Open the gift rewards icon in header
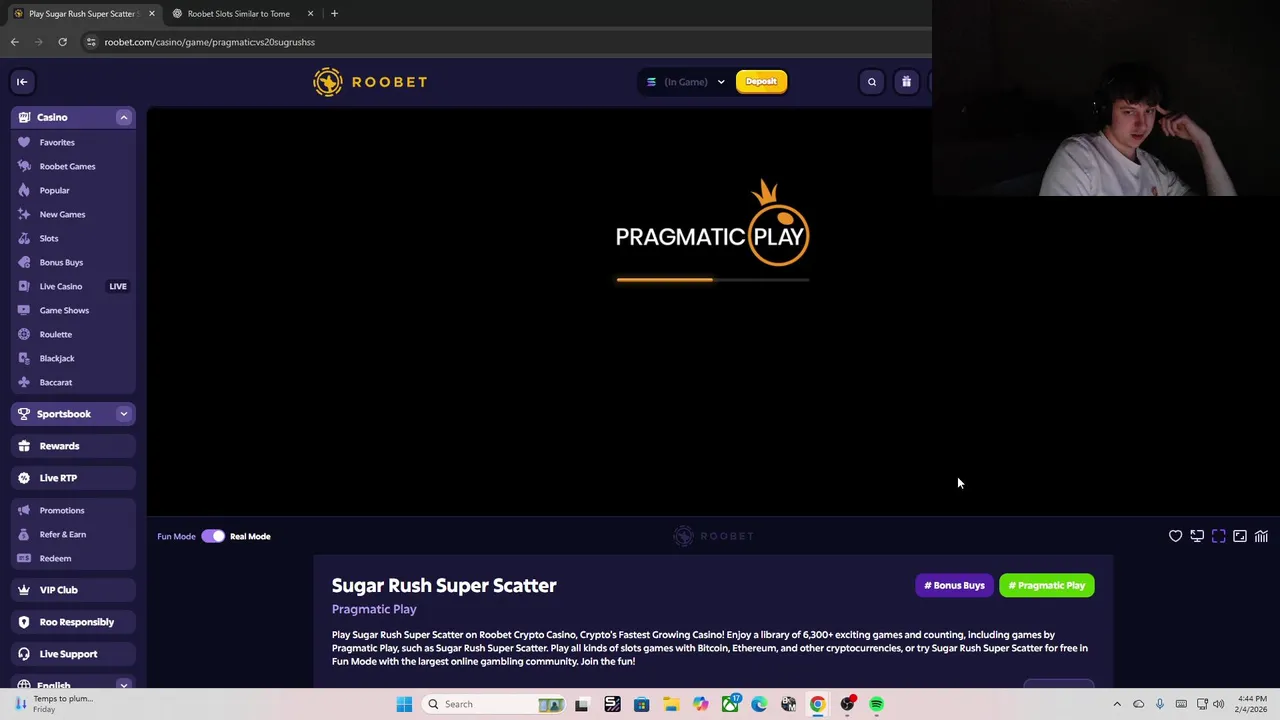Image resolution: width=1280 pixels, height=720 pixels. tap(906, 82)
